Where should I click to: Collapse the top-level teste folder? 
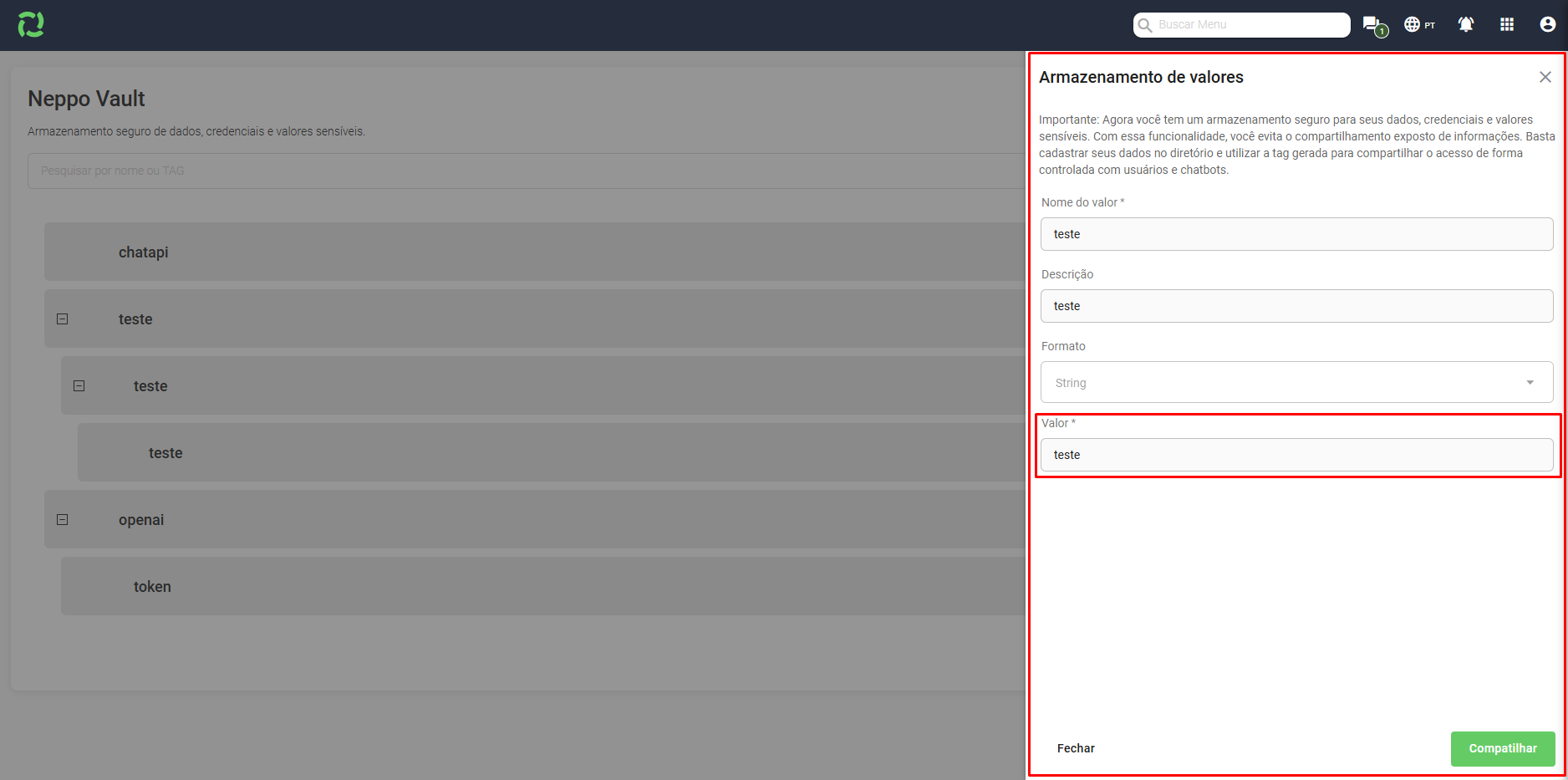pyautogui.click(x=62, y=319)
